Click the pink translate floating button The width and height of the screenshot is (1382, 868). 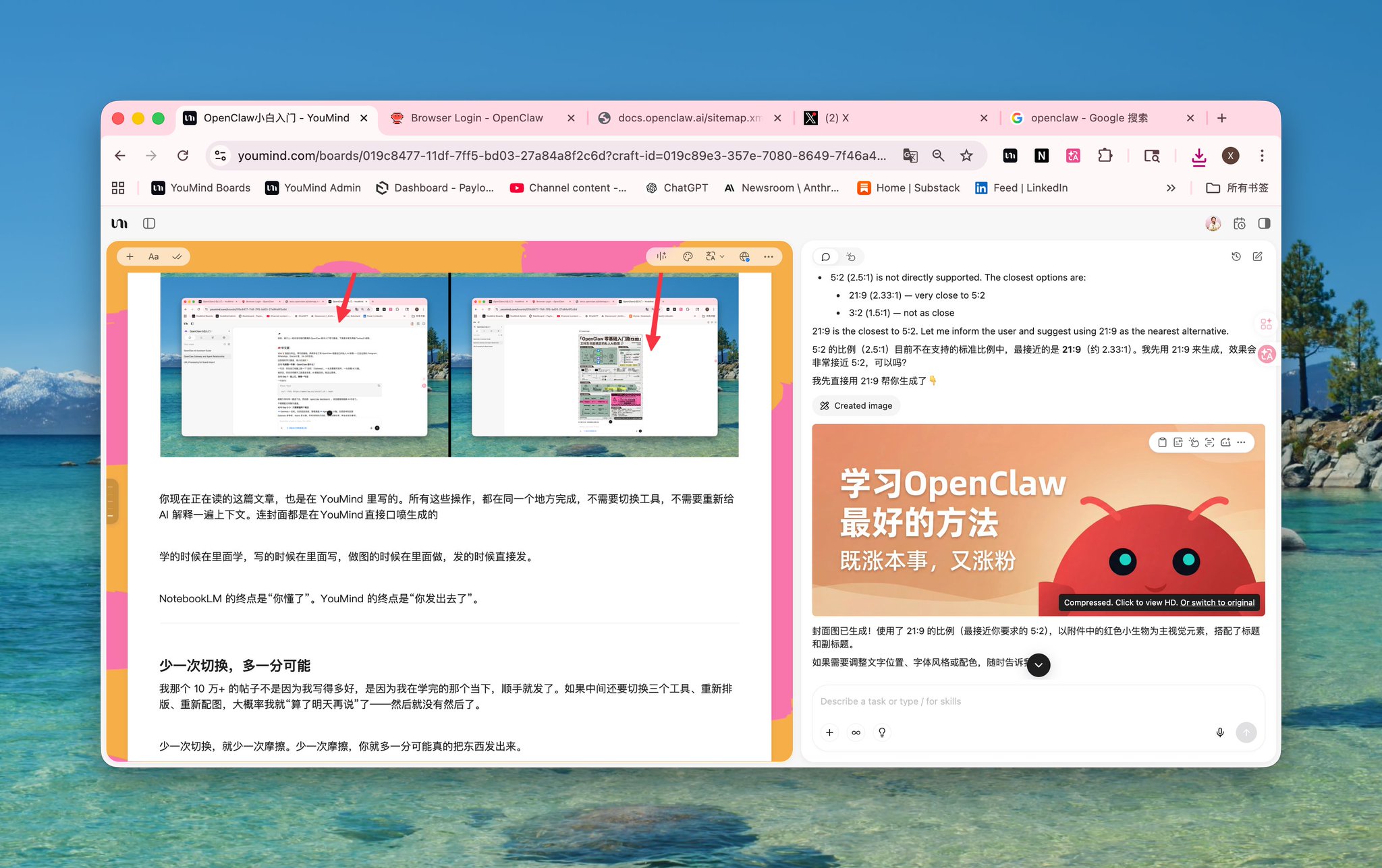pos(1267,354)
